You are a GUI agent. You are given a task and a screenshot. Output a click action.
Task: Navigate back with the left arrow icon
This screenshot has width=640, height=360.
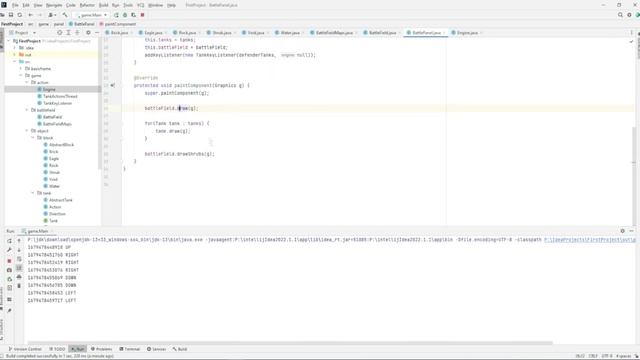[x=31, y=15]
